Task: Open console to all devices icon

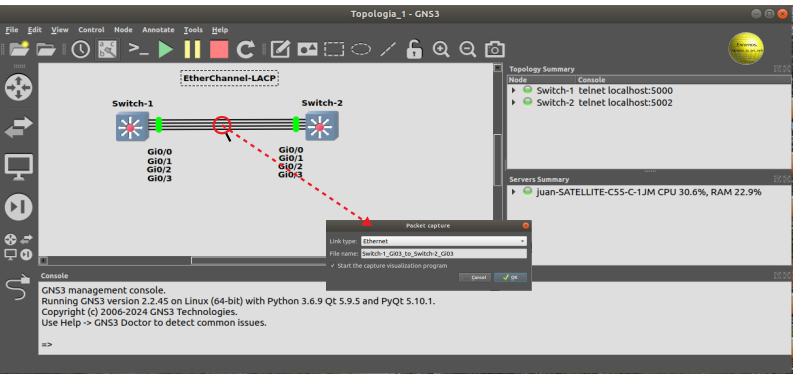Action: 138,49
